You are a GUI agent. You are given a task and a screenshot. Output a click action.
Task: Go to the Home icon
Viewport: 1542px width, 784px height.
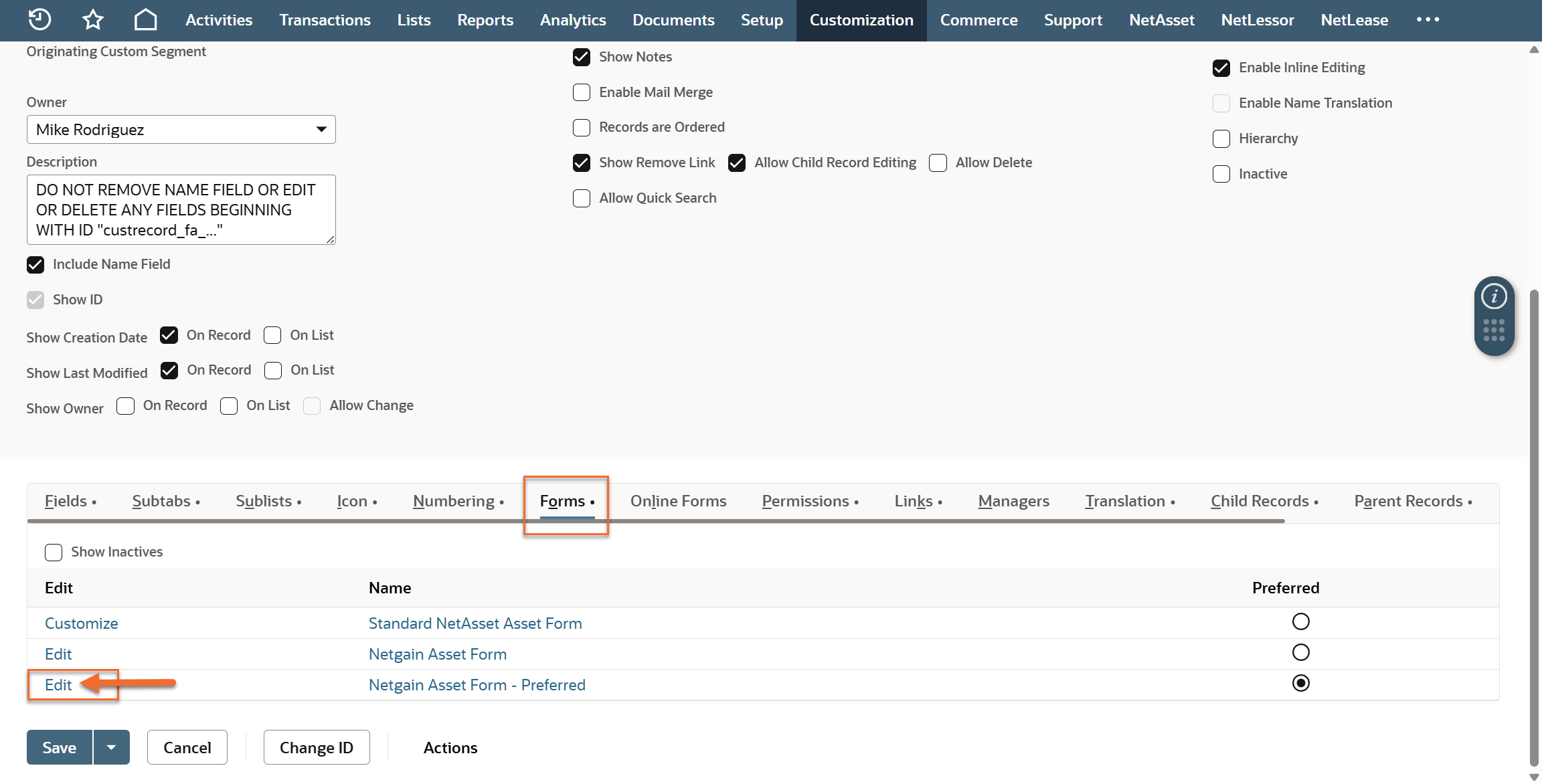(x=145, y=19)
